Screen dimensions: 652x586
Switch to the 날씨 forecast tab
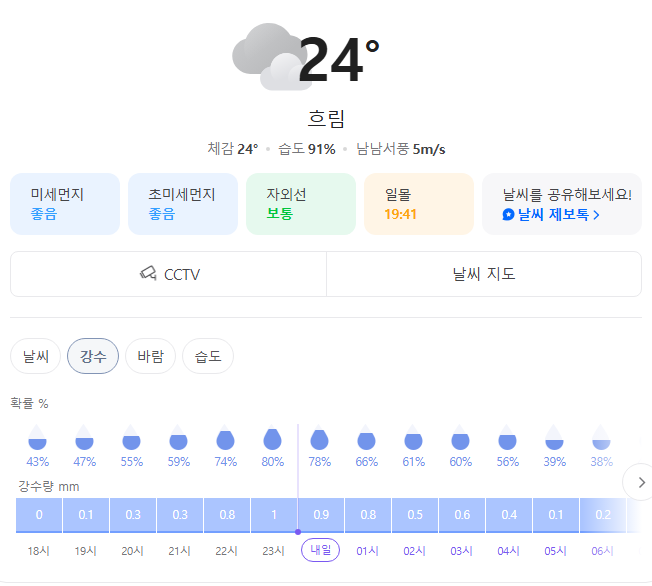pyautogui.click(x=36, y=356)
